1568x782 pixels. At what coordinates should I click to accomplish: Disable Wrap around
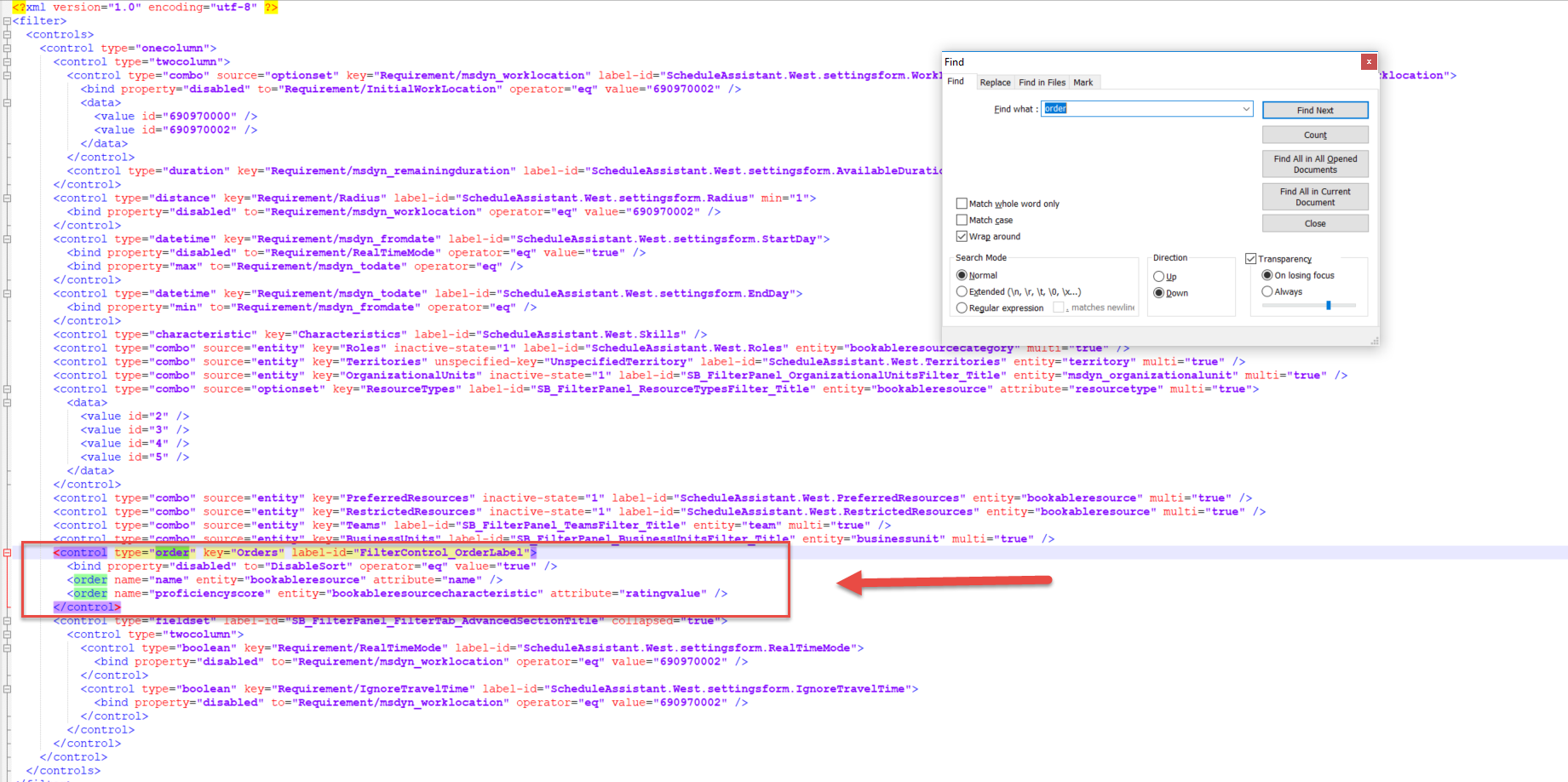pos(962,236)
